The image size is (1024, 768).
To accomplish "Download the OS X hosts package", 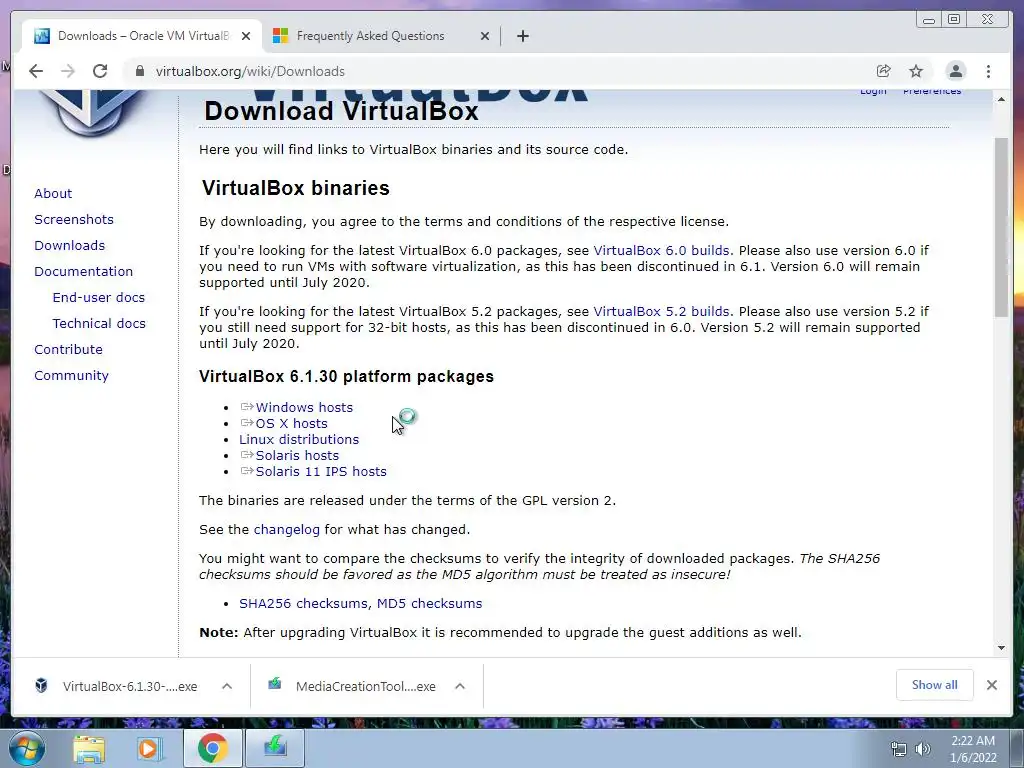I will (291, 423).
